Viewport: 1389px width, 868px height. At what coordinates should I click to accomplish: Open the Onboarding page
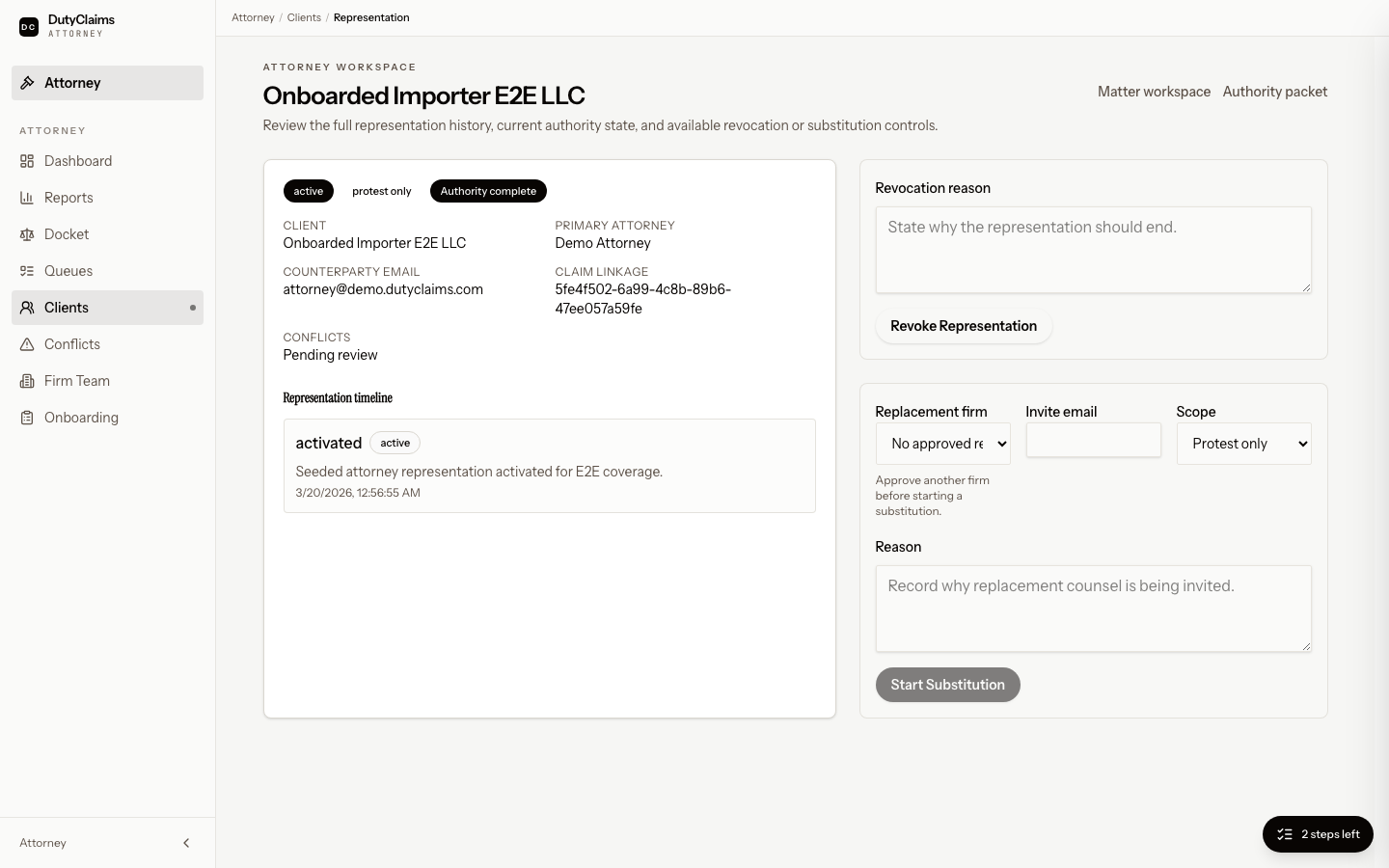click(x=107, y=418)
